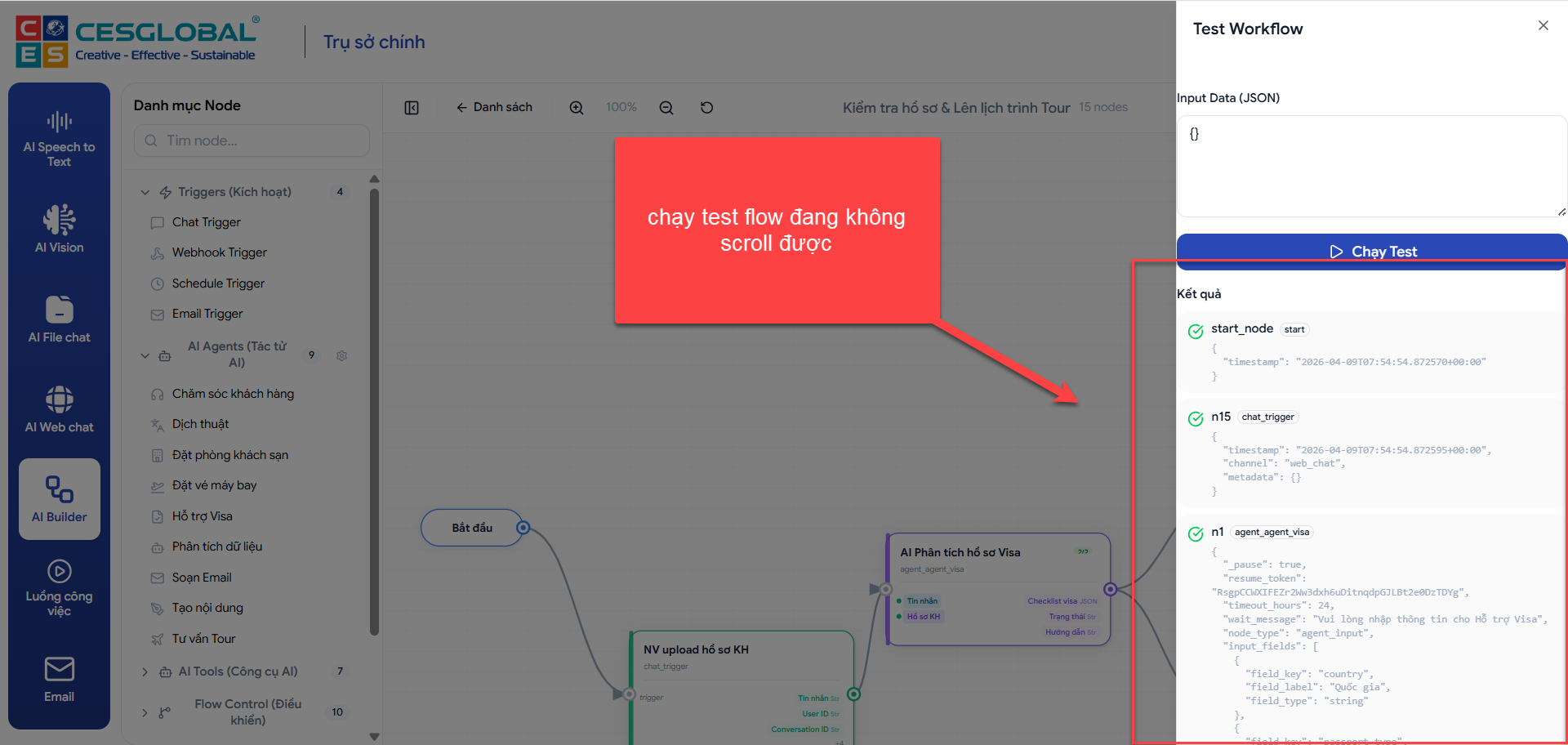This screenshot has height=745, width=1568.
Task: Expand the AI Tools (Công cụ AI) group
Action: click(x=145, y=671)
